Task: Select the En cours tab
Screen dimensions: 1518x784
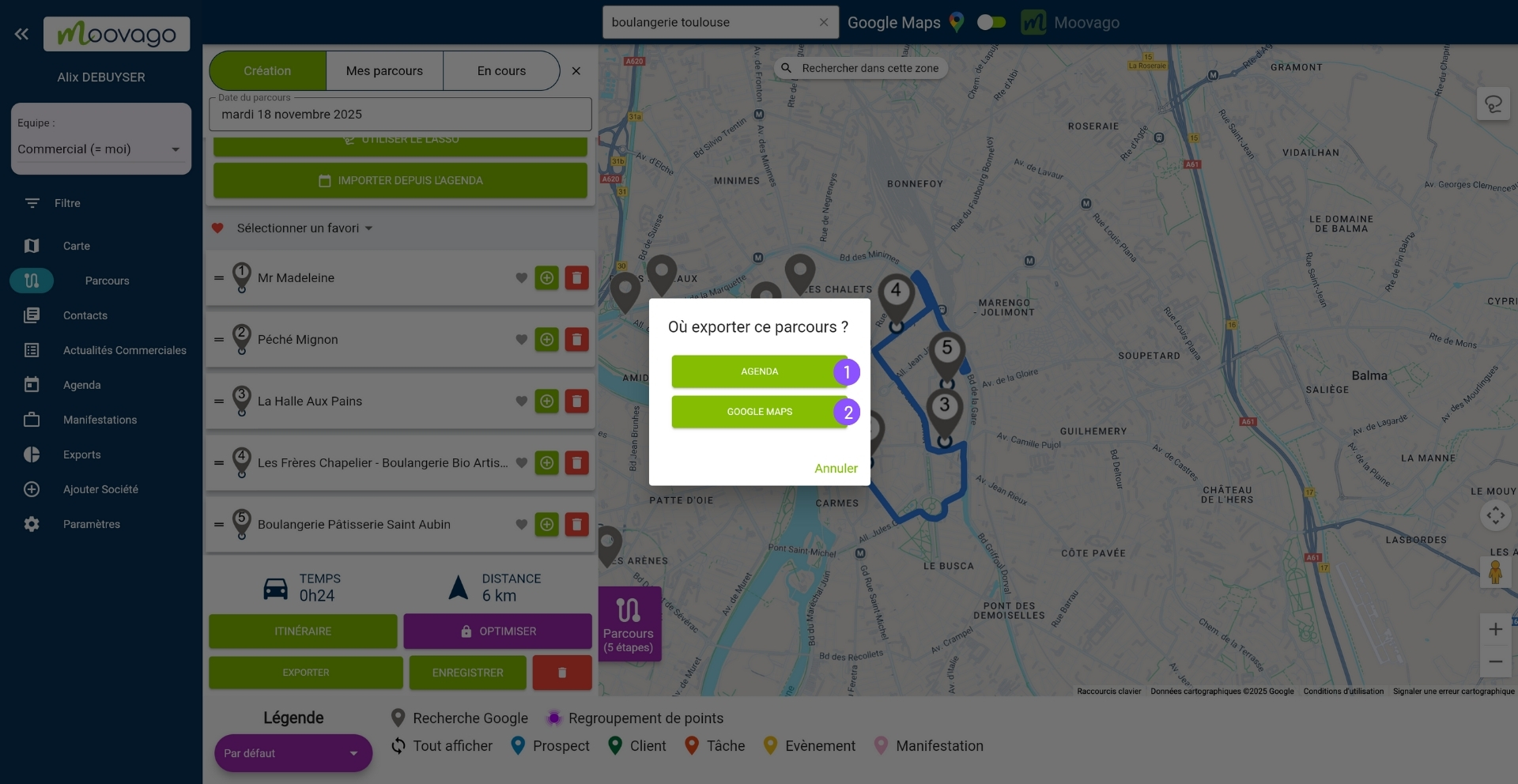Action: point(501,70)
